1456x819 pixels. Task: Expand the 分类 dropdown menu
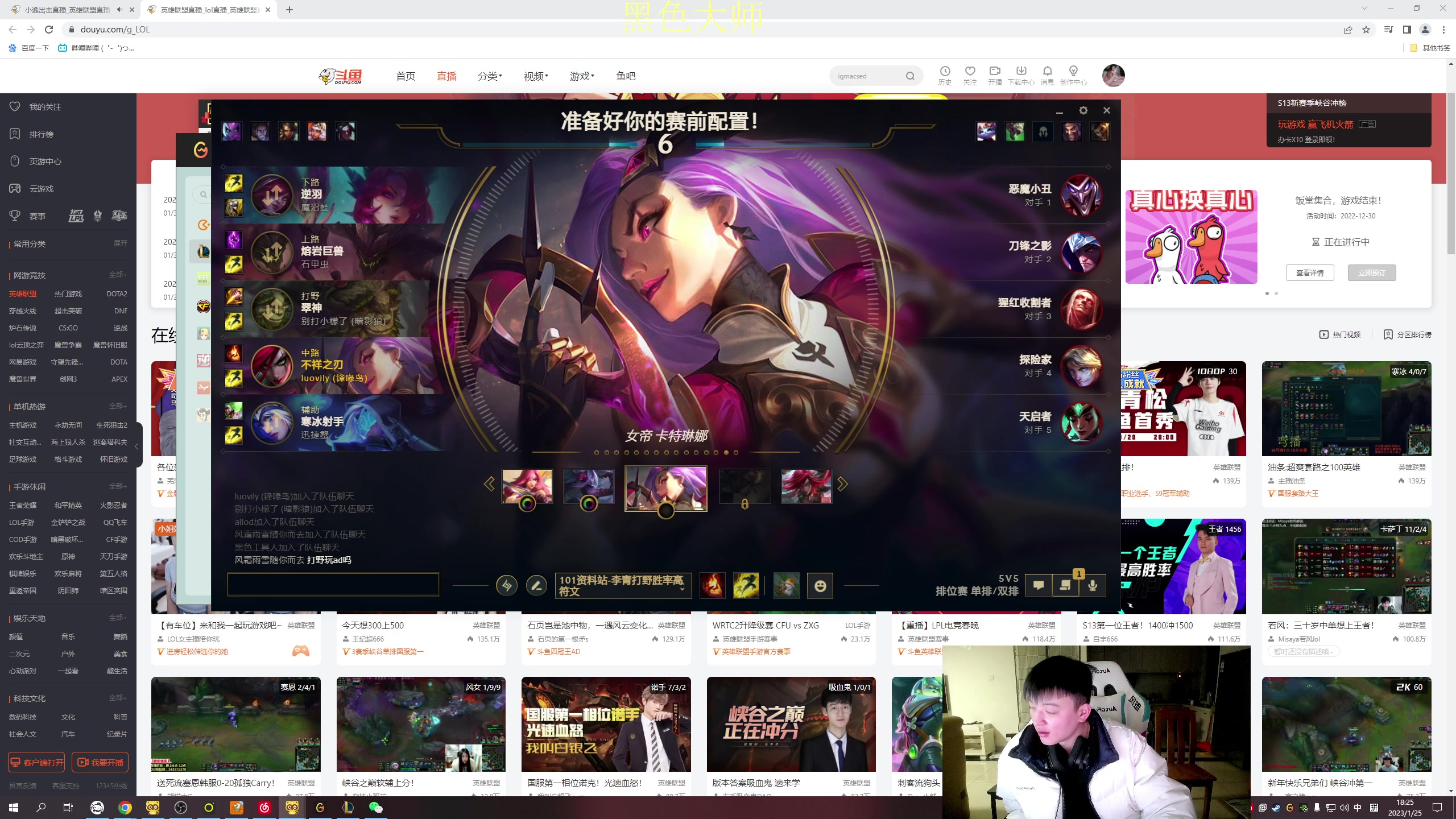coord(490,76)
